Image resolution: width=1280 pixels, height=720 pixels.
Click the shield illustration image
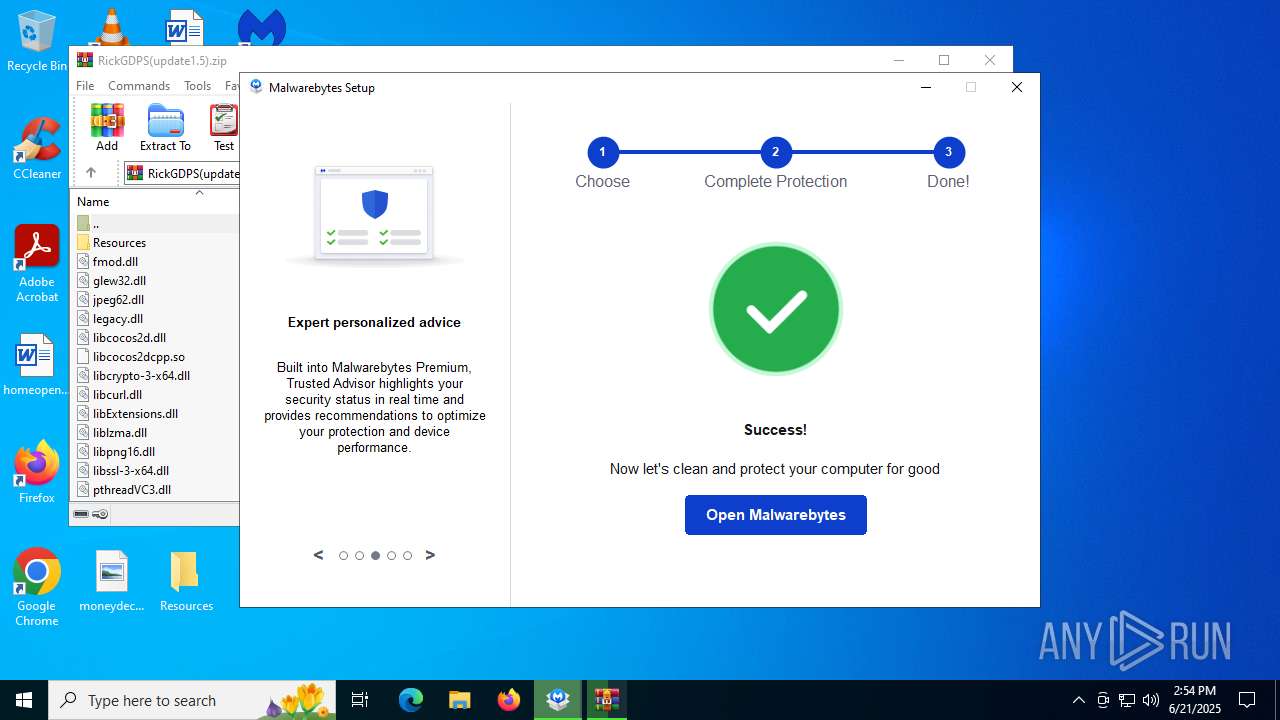374,214
